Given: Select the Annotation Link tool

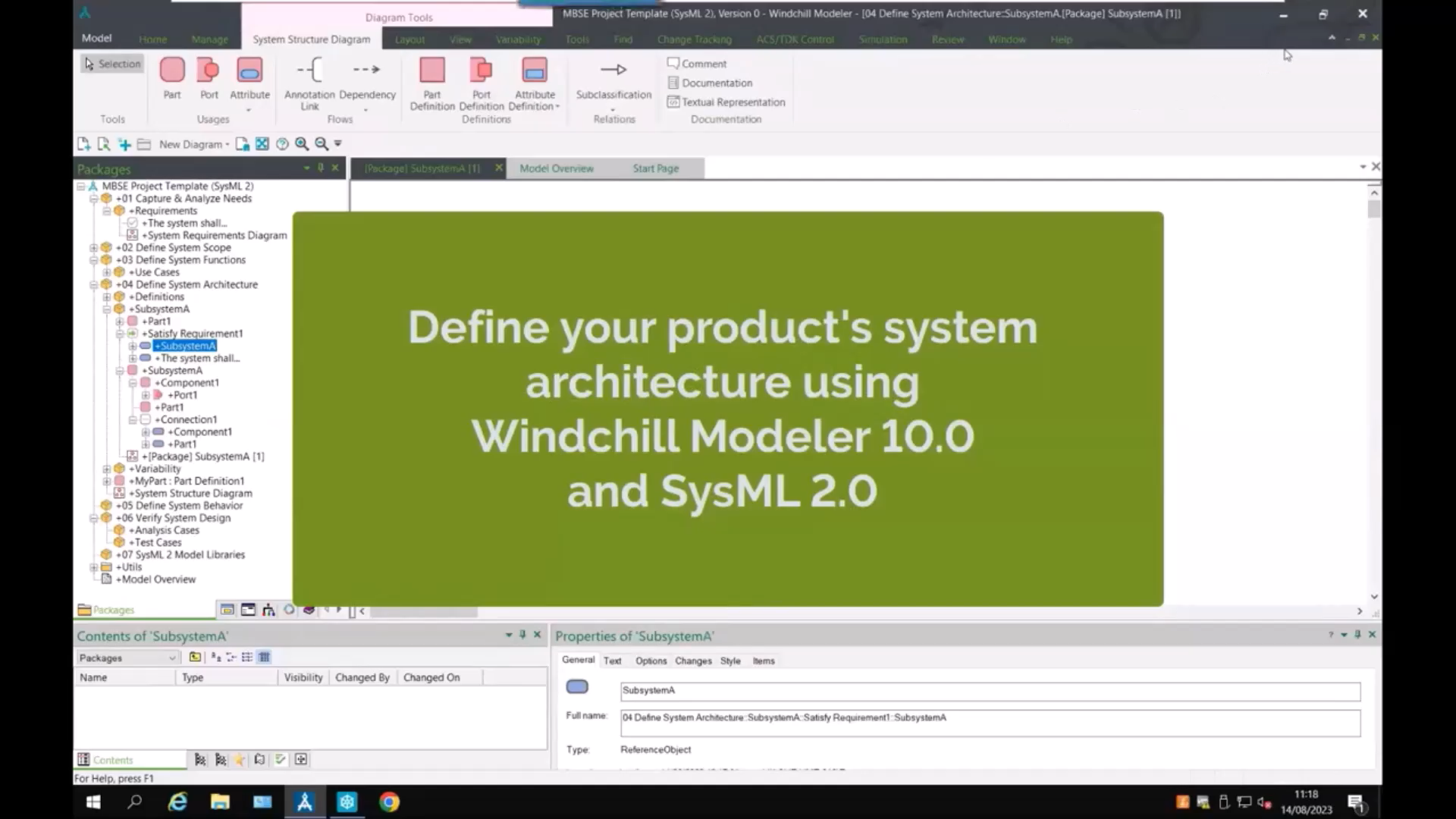Looking at the screenshot, I should coord(309,83).
